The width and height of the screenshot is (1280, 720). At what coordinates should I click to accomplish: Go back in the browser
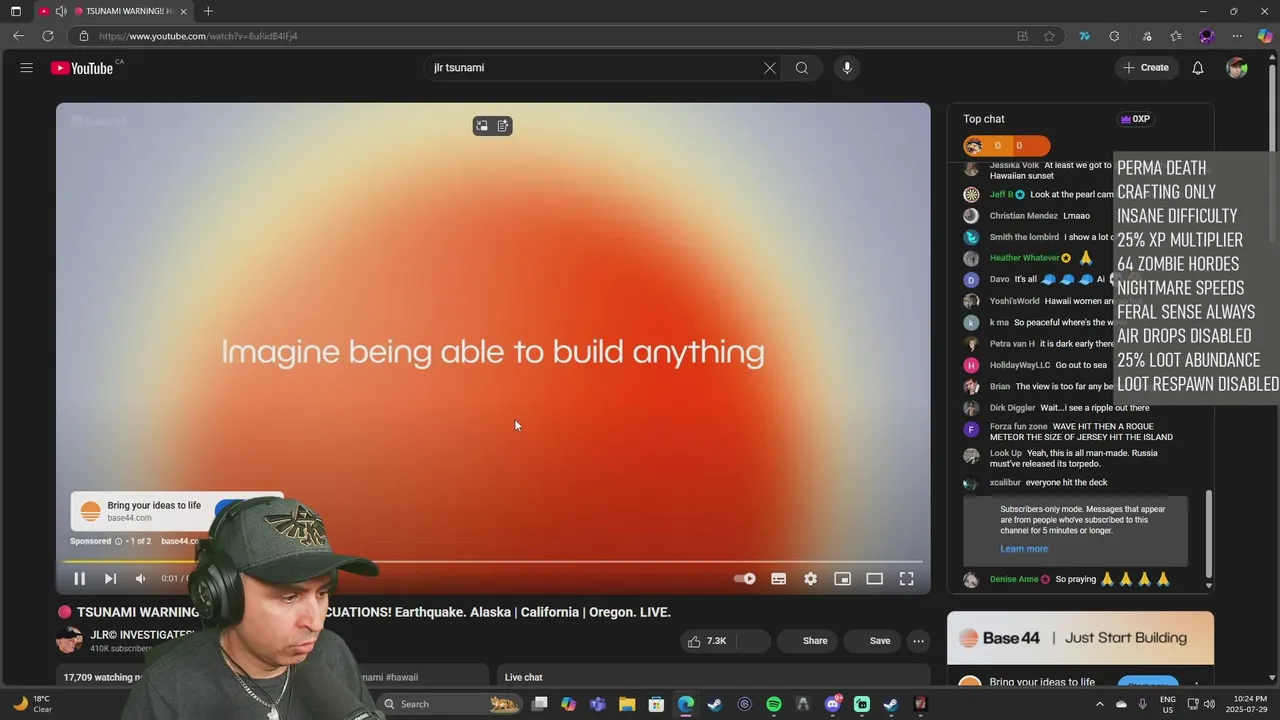pyautogui.click(x=18, y=36)
